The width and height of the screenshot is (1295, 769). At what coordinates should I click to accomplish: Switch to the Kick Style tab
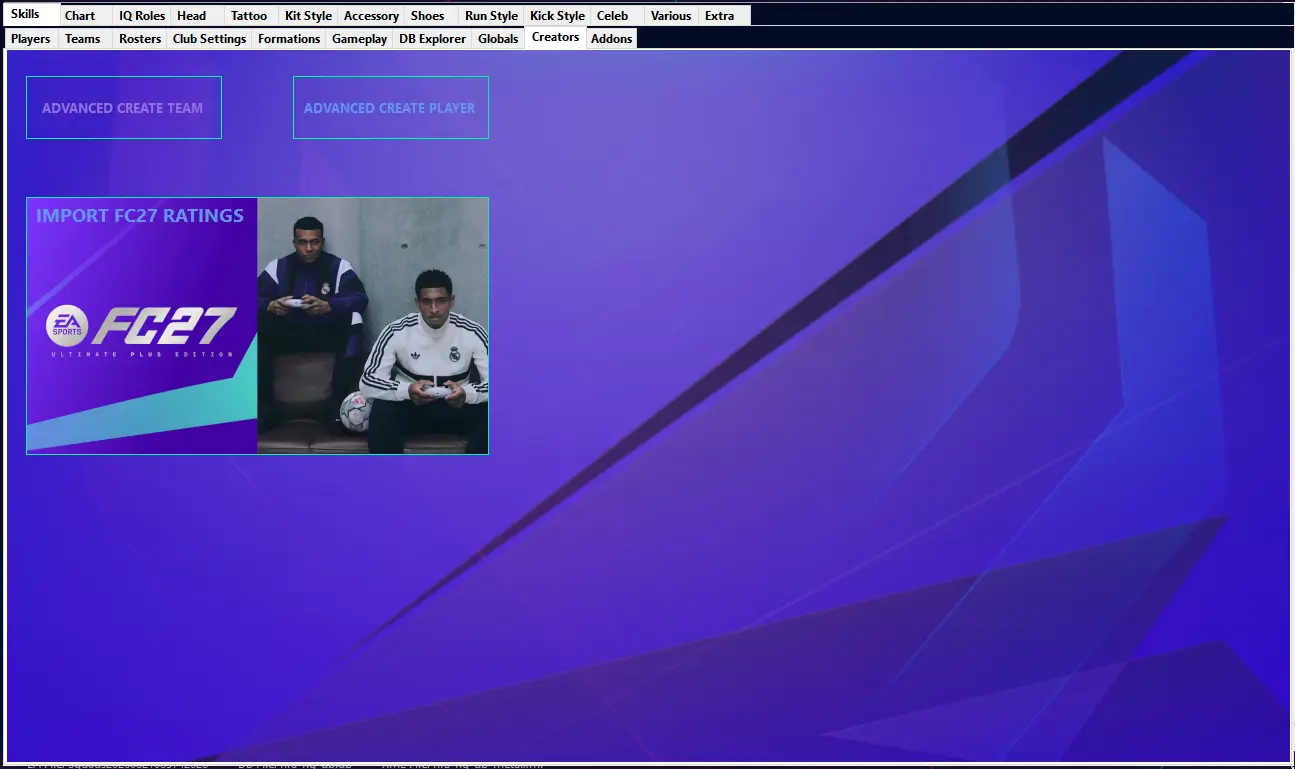click(557, 16)
